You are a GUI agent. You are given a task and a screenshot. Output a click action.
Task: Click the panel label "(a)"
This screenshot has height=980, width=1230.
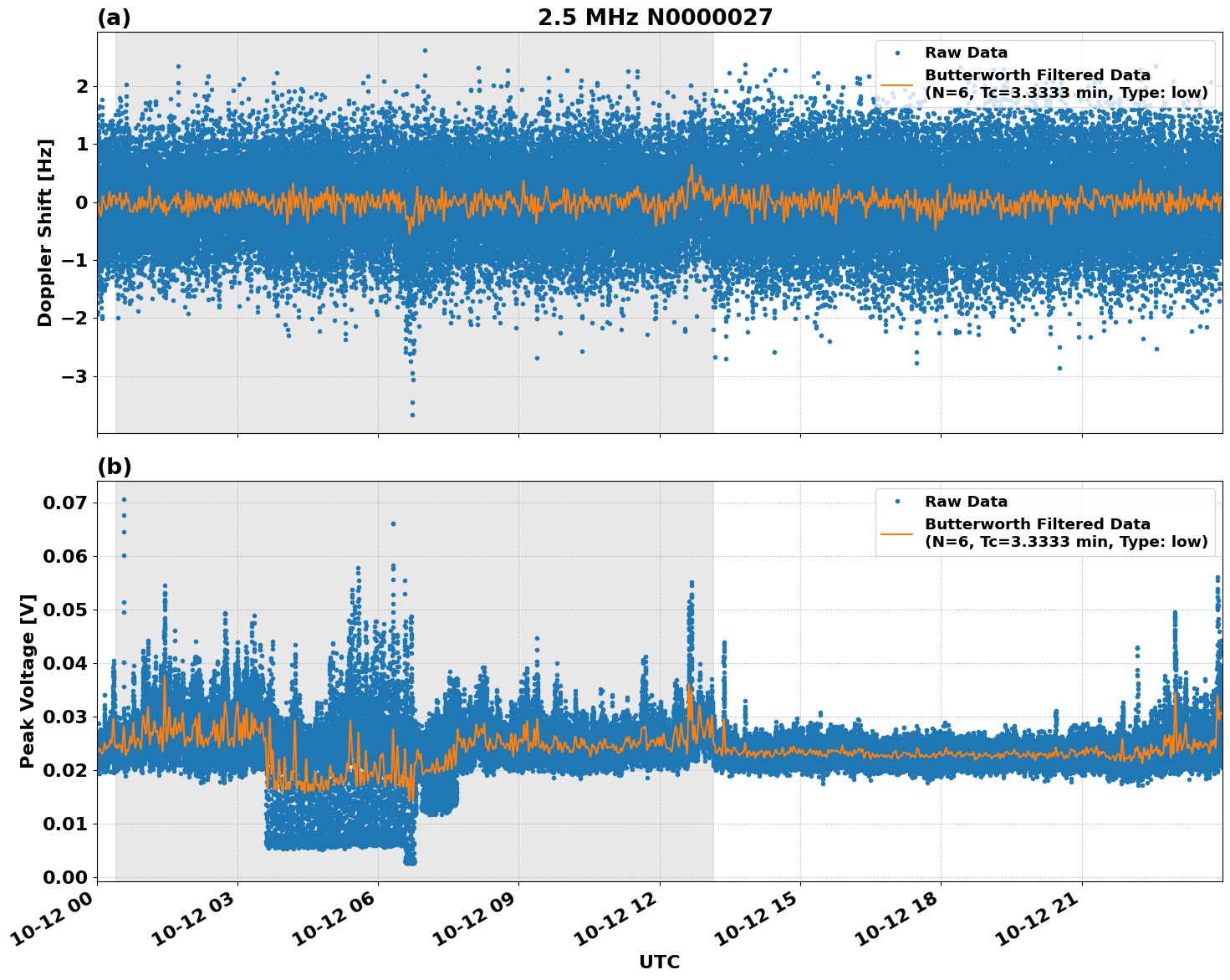point(114,18)
